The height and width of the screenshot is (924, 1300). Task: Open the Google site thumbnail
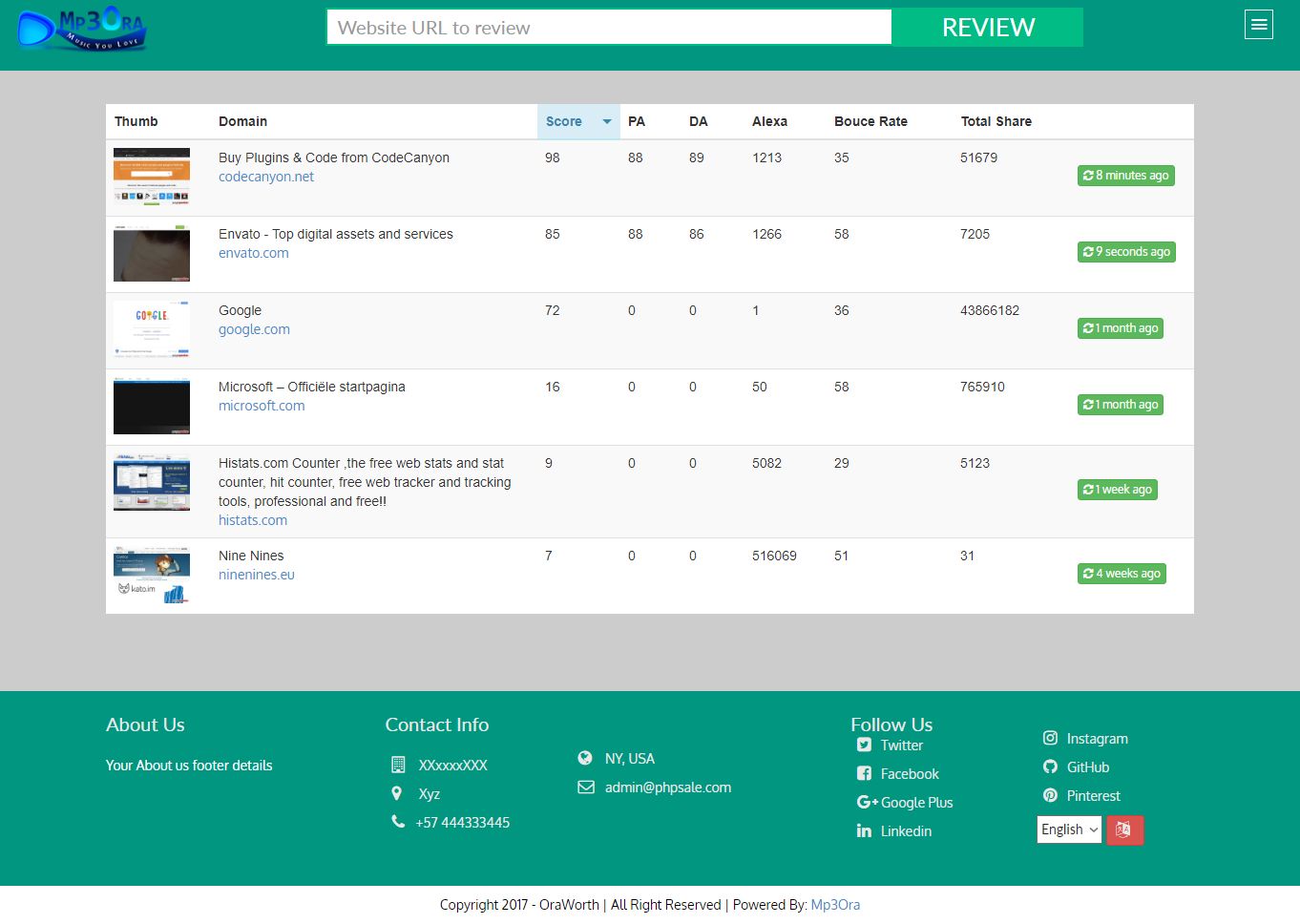pyautogui.click(x=152, y=329)
